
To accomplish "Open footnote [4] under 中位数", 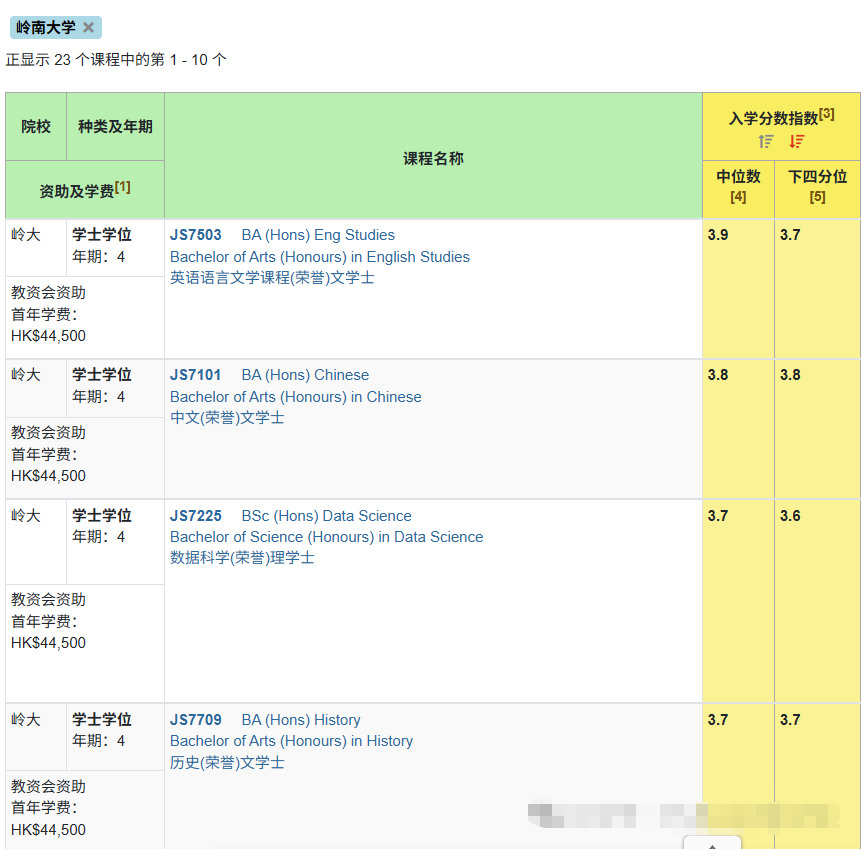I will (738, 197).
